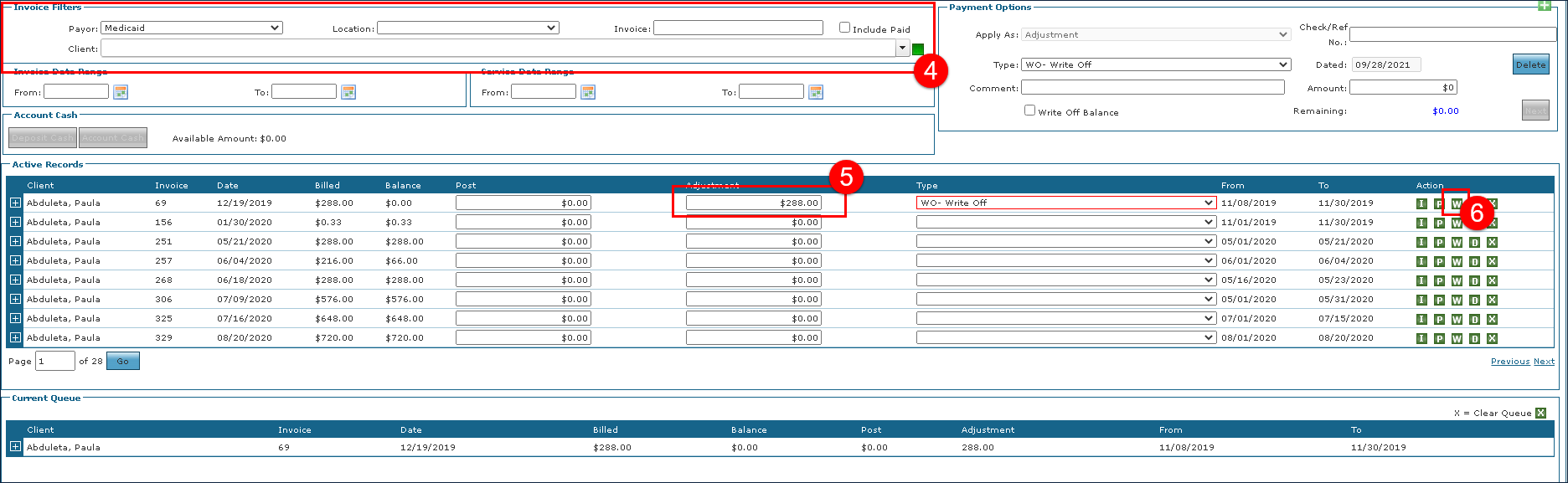Click the Go button beside page number
1568x483 pixels.
coord(123,361)
